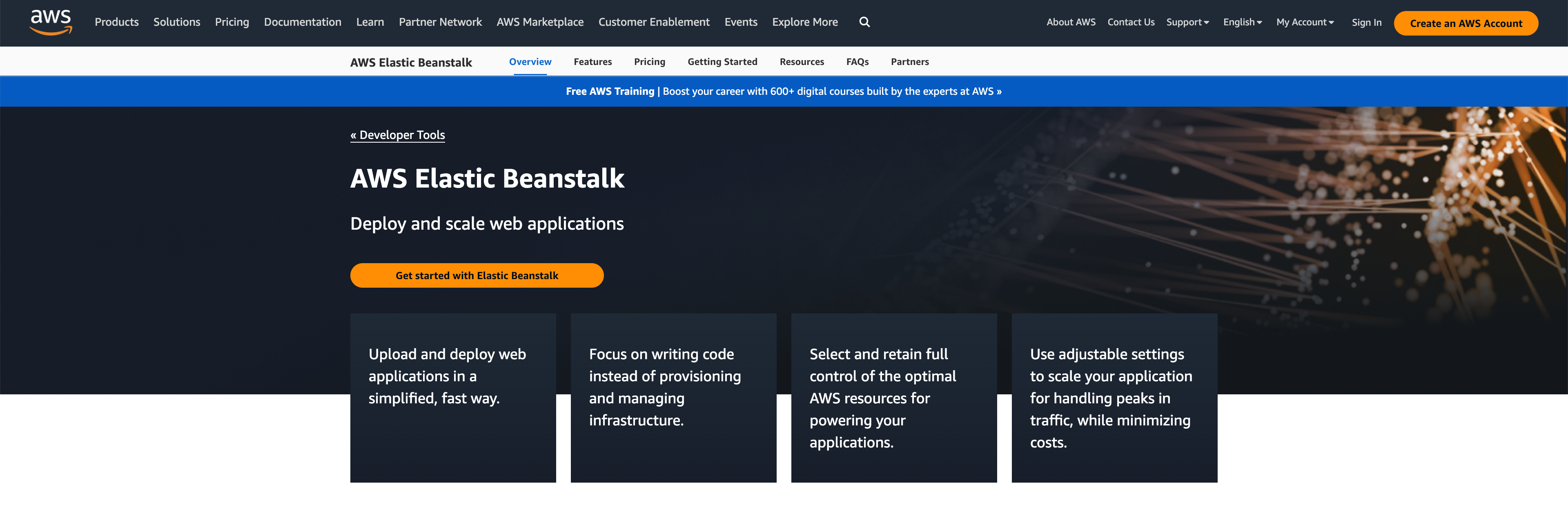The image size is (1568, 510).
Task: Click Get started with Elastic Beanstalk
Action: tap(477, 275)
